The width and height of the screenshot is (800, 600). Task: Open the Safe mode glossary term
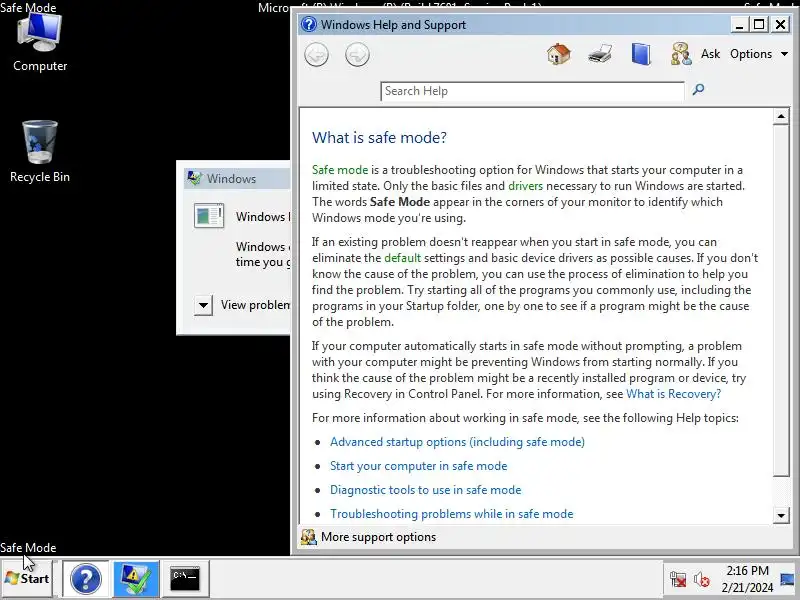tap(340, 170)
